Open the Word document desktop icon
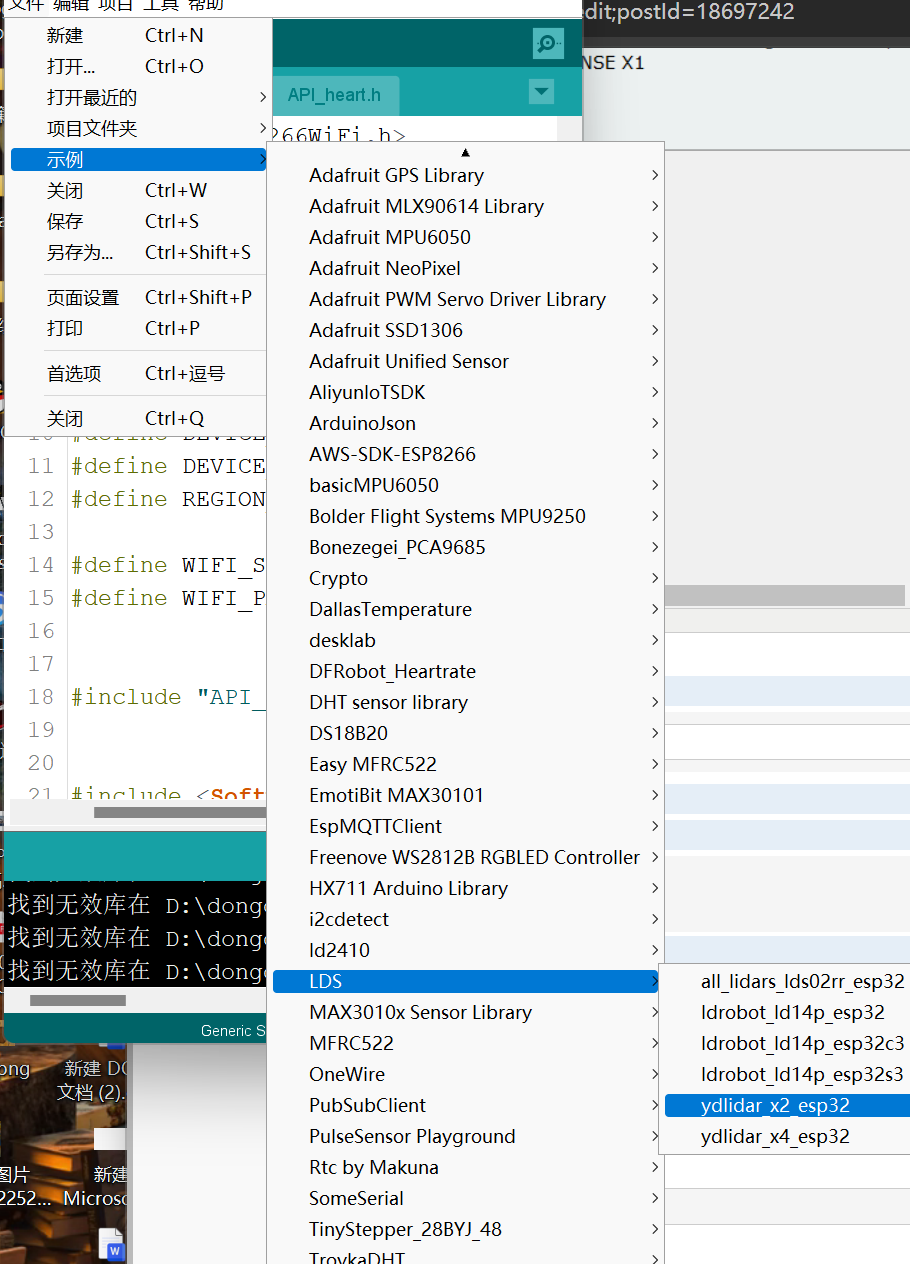 tap(112, 1243)
